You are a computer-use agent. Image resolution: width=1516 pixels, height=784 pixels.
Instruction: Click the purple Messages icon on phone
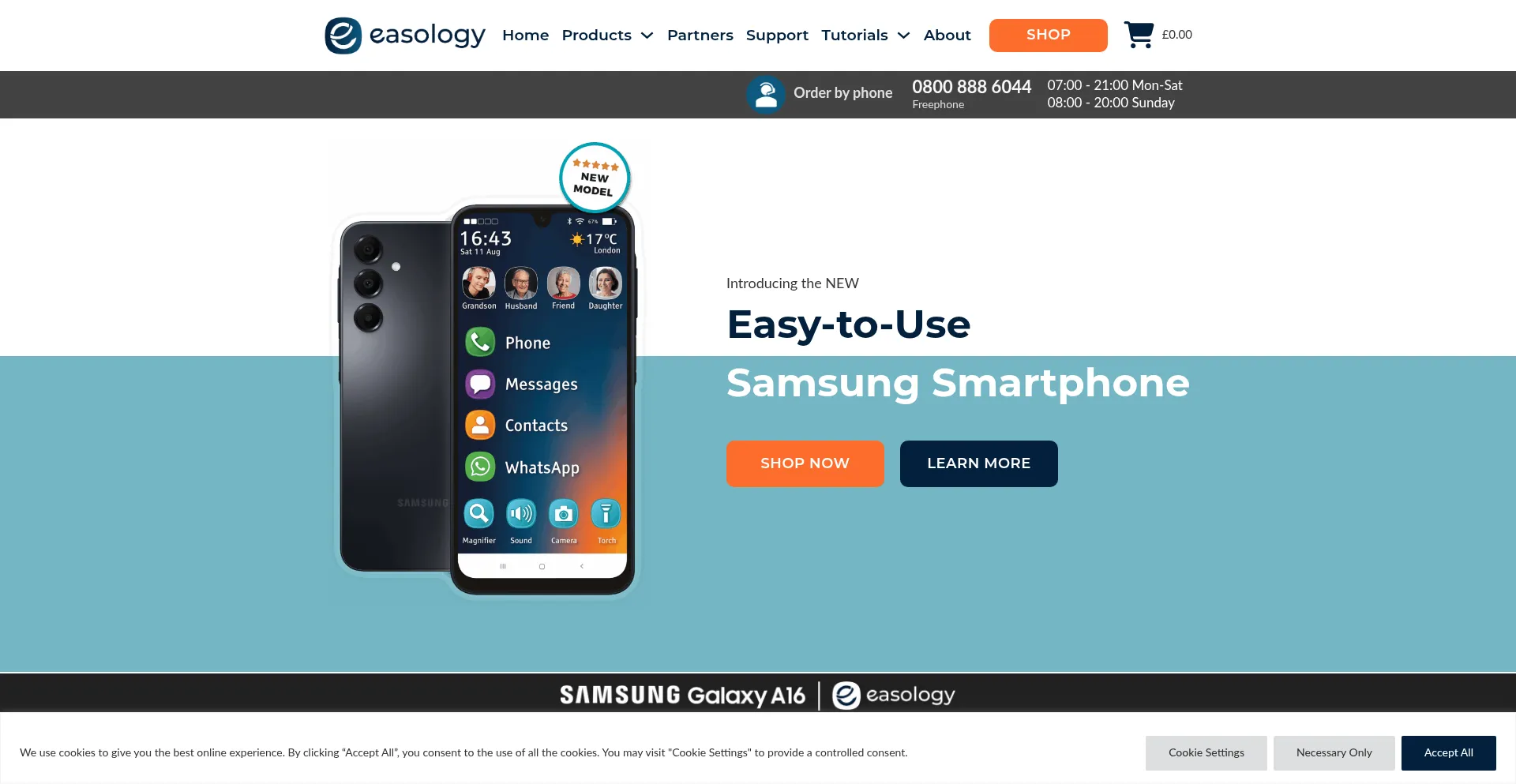pos(480,384)
